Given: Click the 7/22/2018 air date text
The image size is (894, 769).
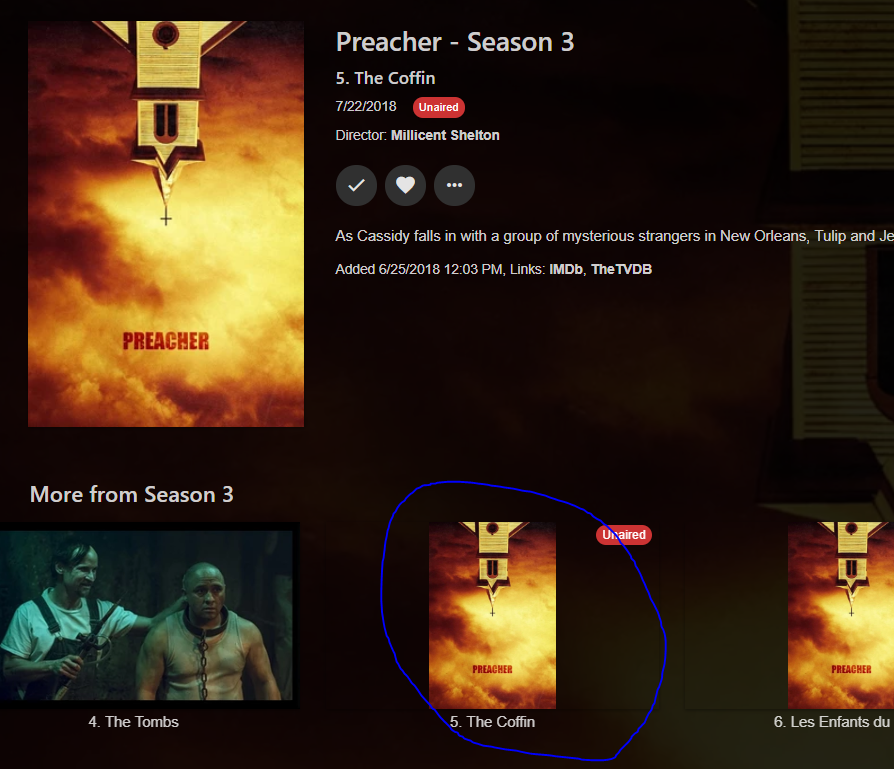Looking at the screenshot, I should [366, 107].
